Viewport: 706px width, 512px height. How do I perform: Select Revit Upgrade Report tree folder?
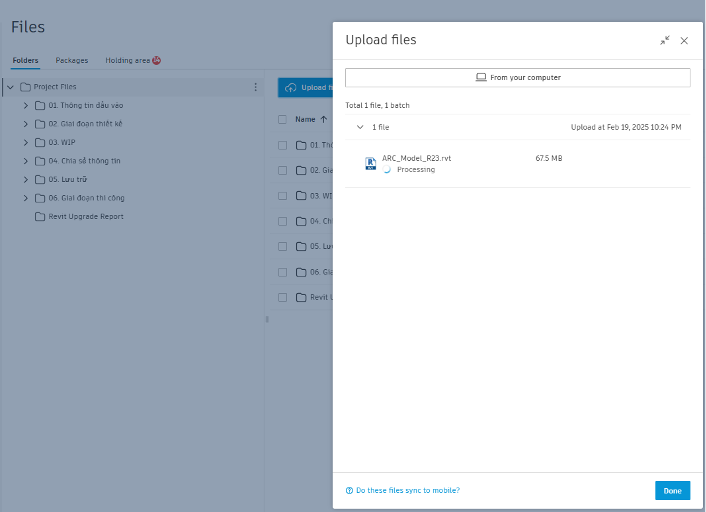86,217
